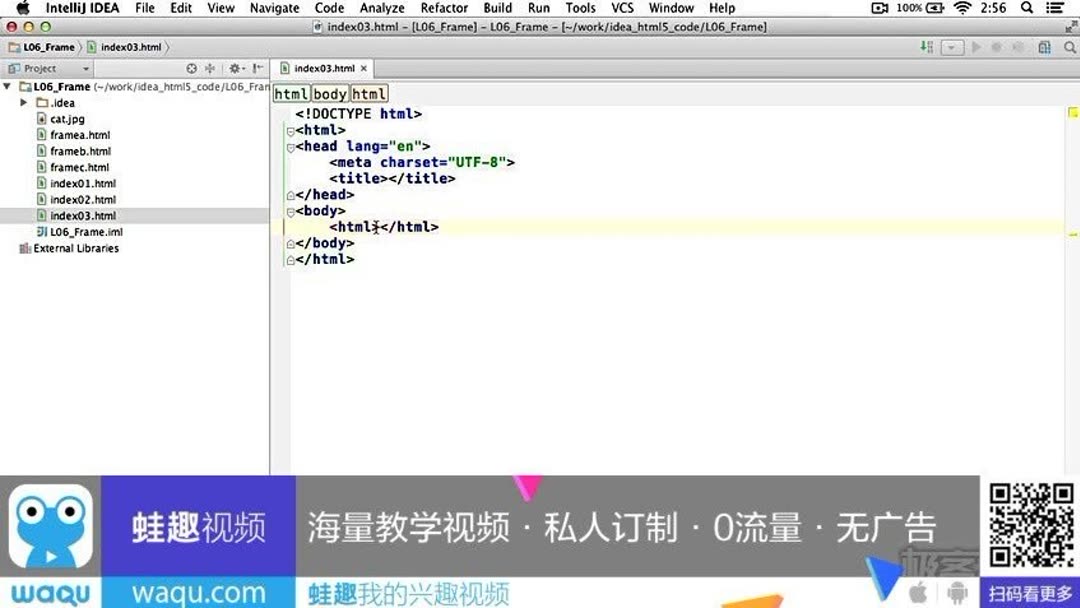Click the VCS update green arrow icon

click(x=928, y=46)
